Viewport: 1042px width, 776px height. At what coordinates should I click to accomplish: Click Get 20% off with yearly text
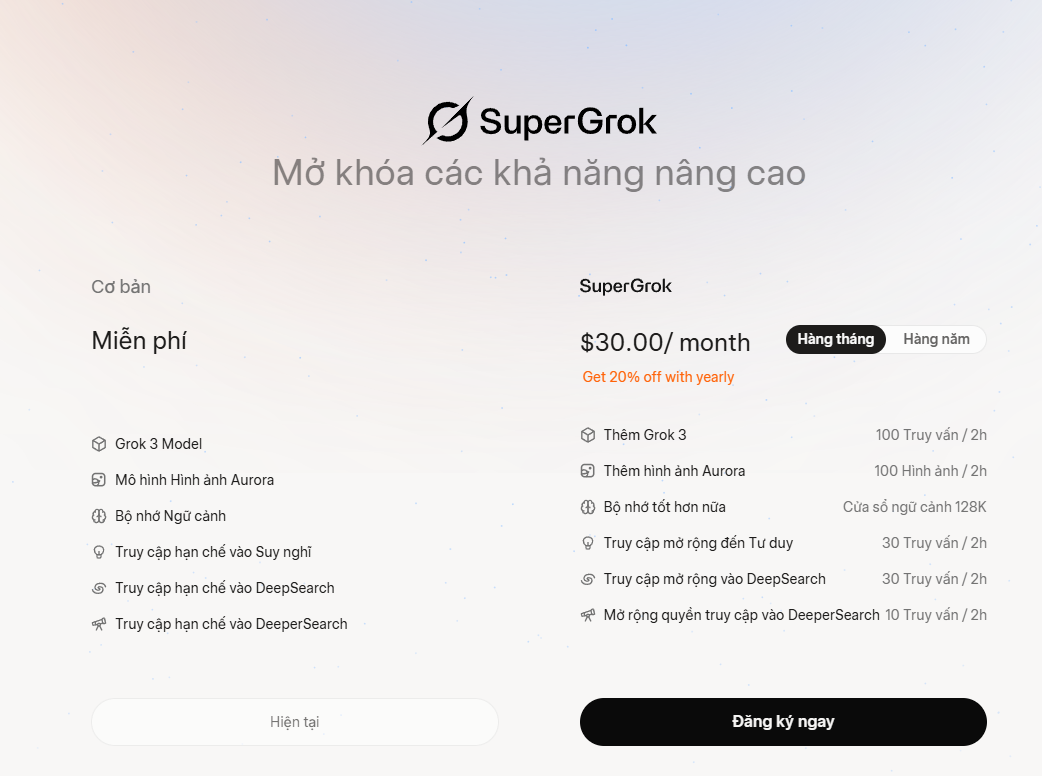(x=658, y=377)
